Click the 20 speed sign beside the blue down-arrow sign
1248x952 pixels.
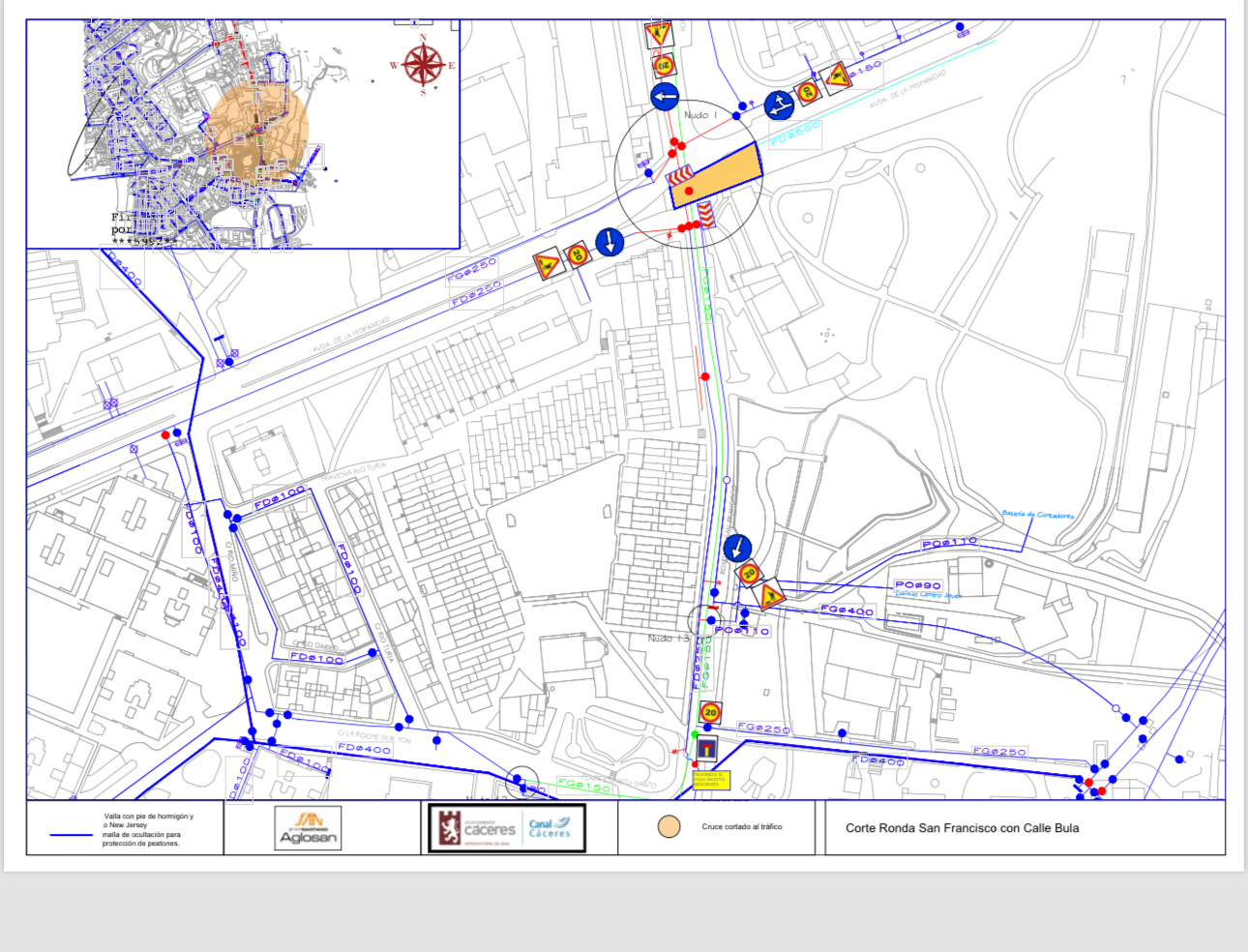pyautogui.click(x=578, y=254)
